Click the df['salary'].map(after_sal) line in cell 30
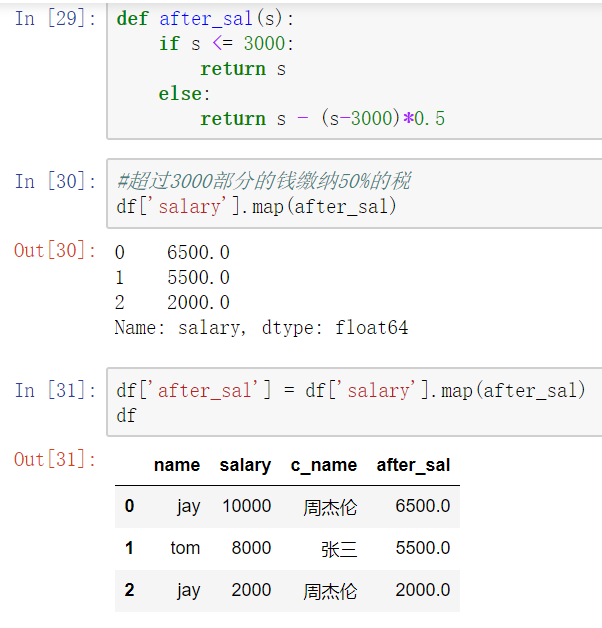This screenshot has width=602, height=628. [x=256, y=207]
